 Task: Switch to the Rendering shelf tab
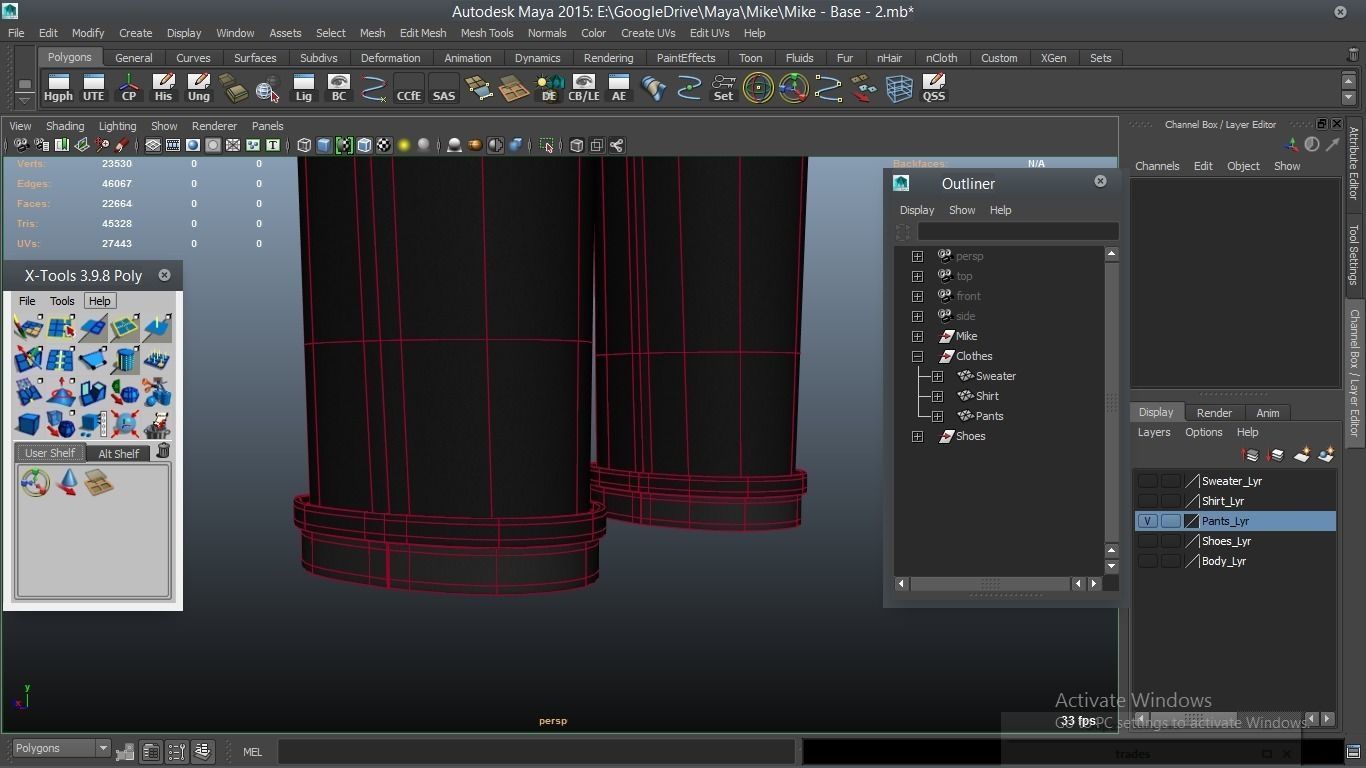pyautogui.click(x=608, y=58)
